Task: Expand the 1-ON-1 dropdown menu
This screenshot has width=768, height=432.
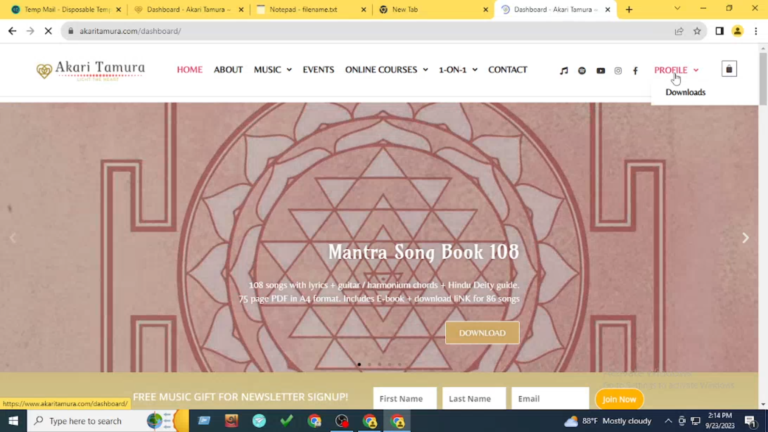Action: pyautogui.click(x=458, y=70)
